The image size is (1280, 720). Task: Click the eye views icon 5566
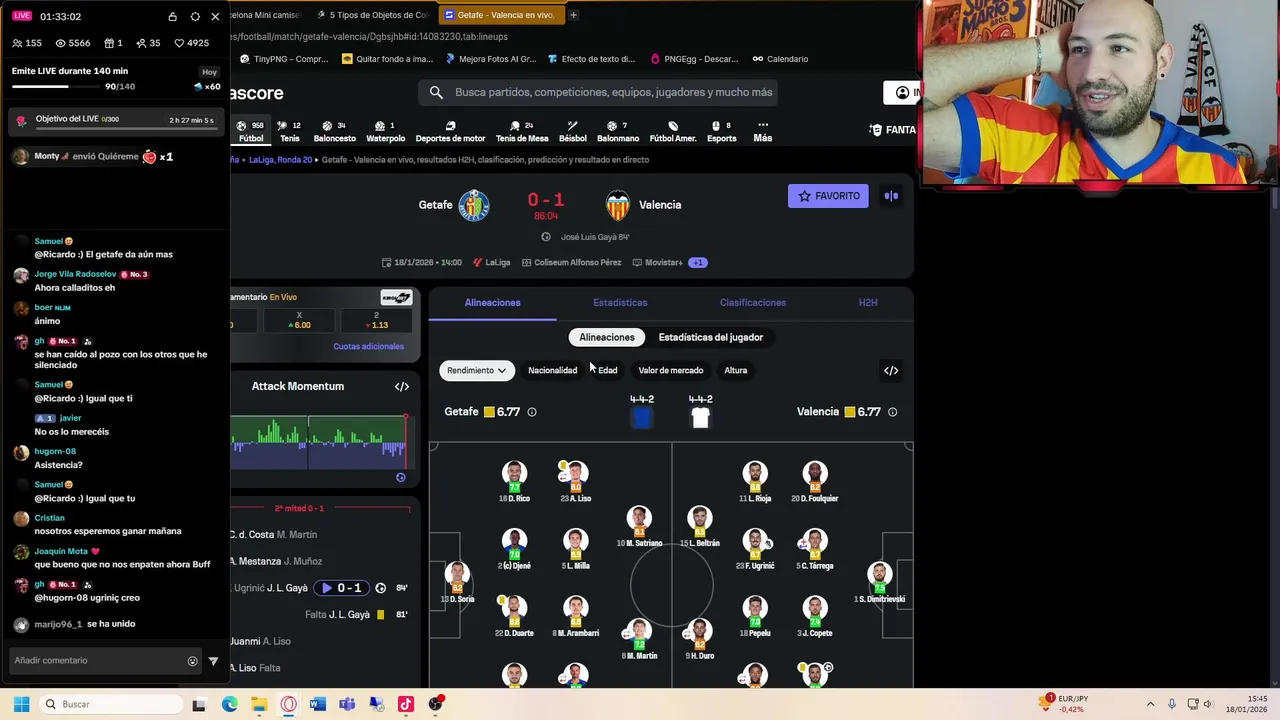pos(60,43)
